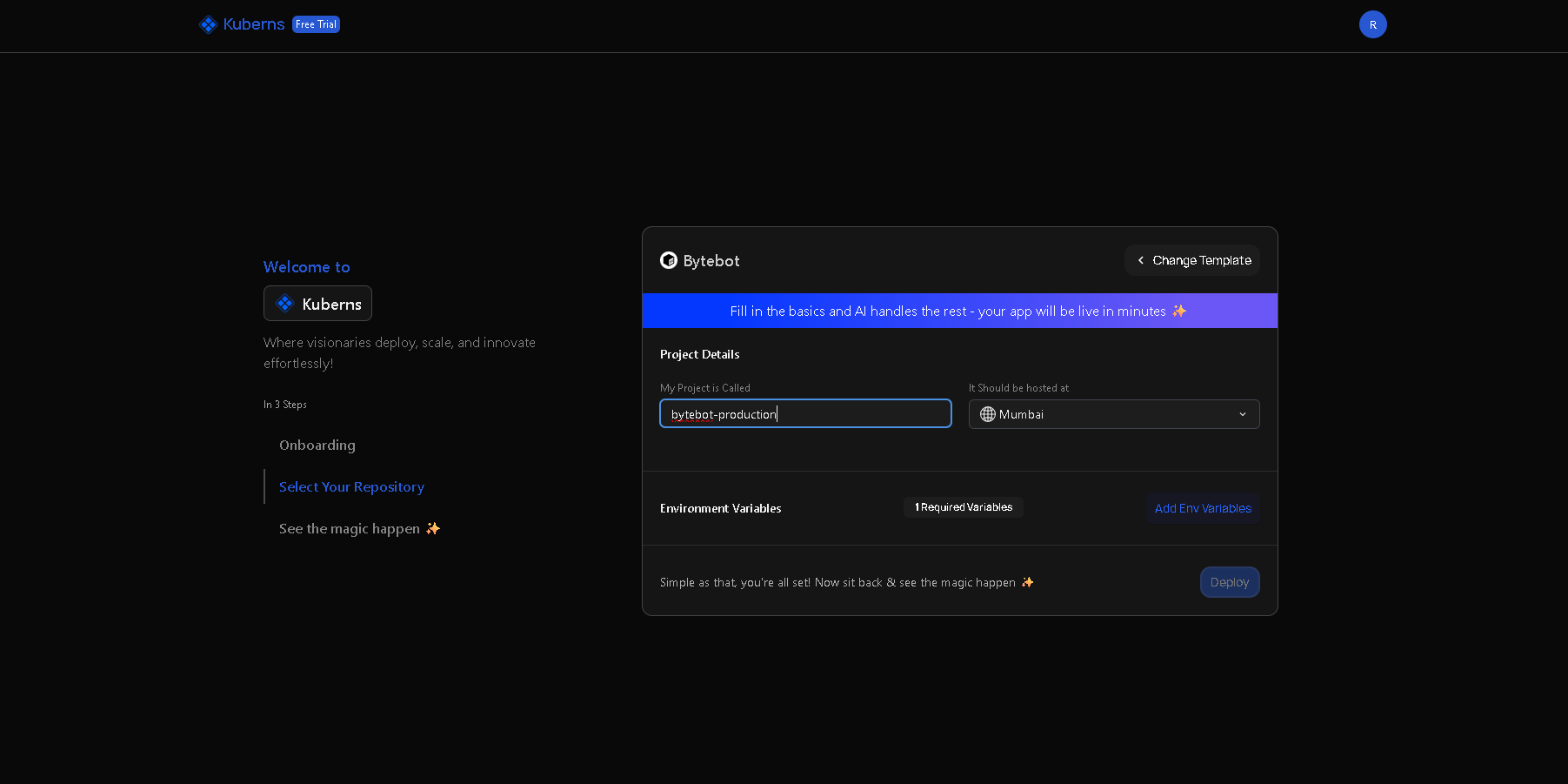1568x784 pixels.
Task: Open the region dropdown chevron arrow
Action: click(1243, 414)
